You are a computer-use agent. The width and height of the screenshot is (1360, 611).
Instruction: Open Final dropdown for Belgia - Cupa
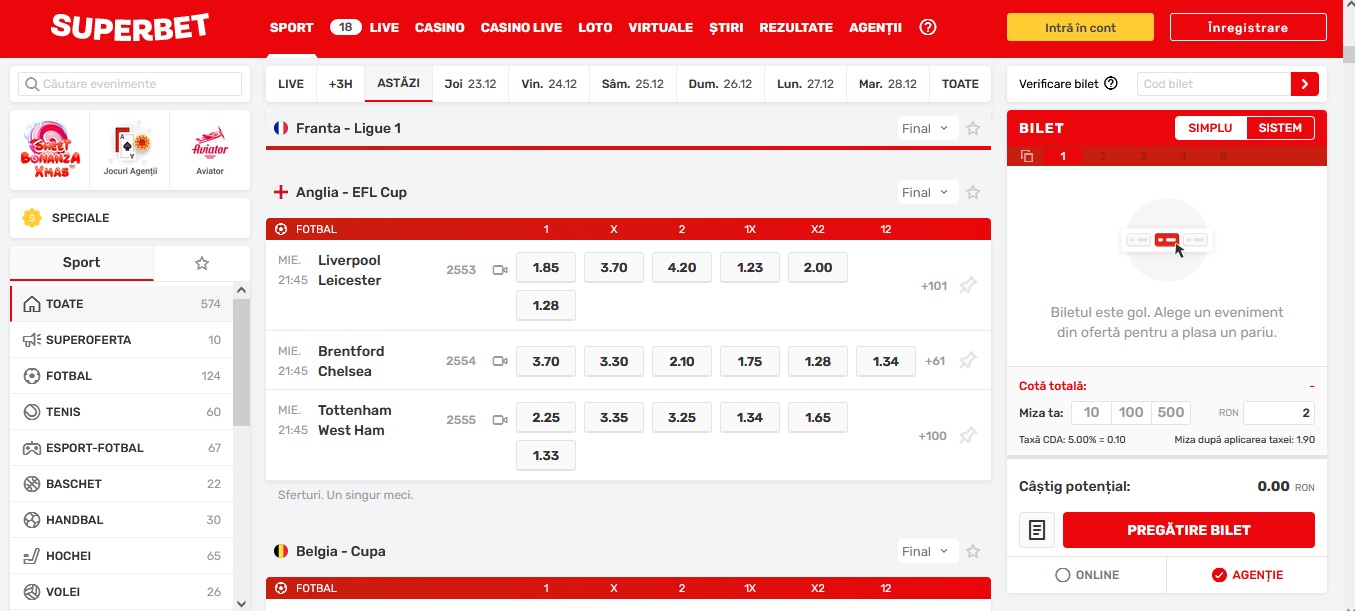tap(927, 552)
